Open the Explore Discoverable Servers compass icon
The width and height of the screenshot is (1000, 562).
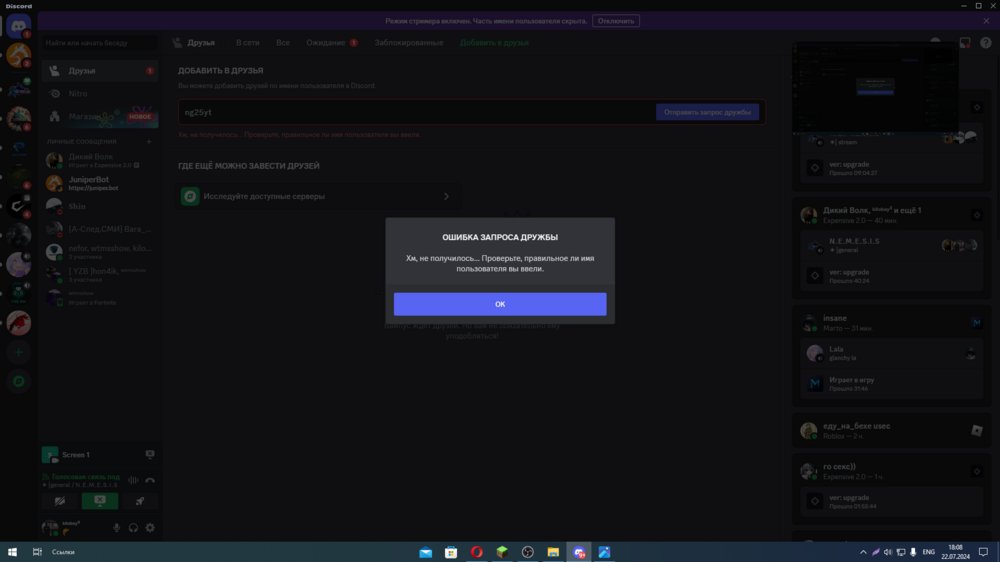tap(18, 381)
